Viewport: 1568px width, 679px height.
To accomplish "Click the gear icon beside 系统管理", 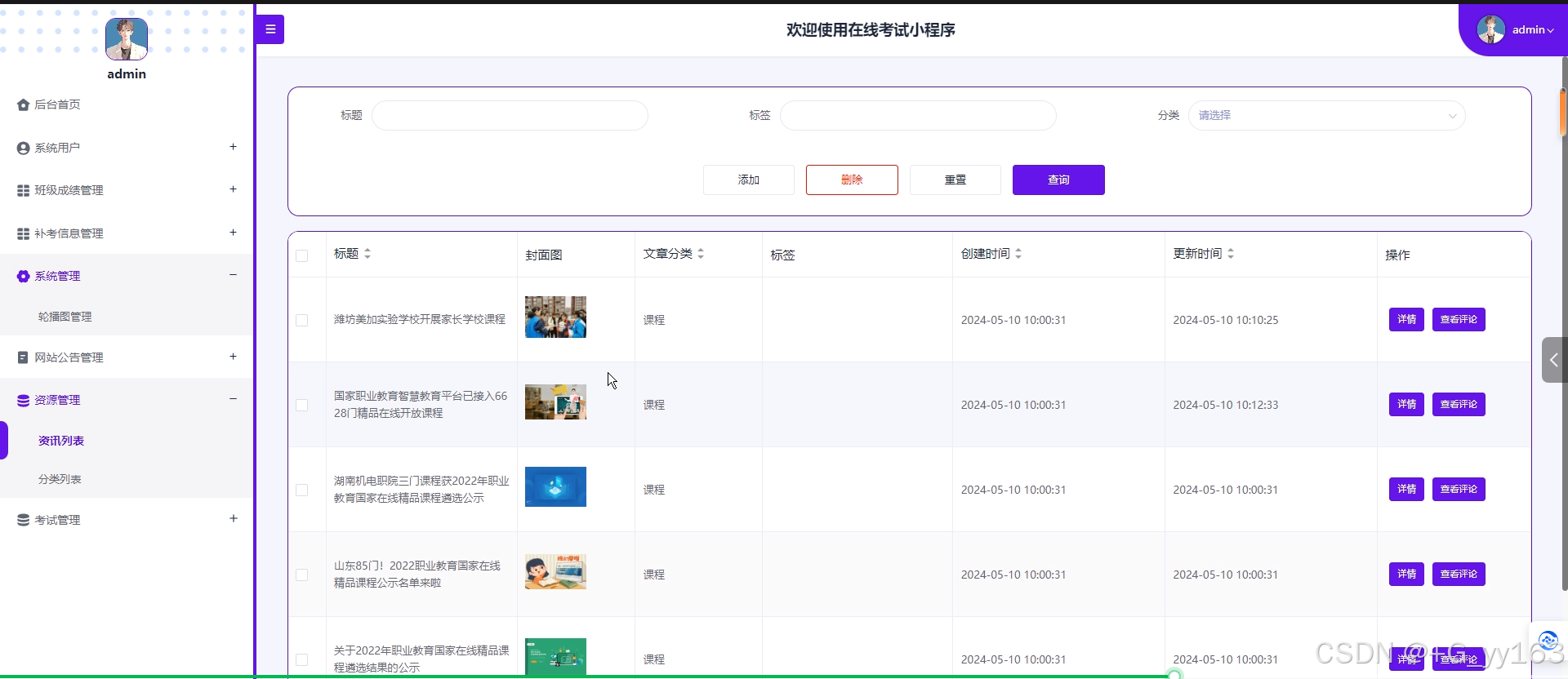I will [x=23, y=276].
